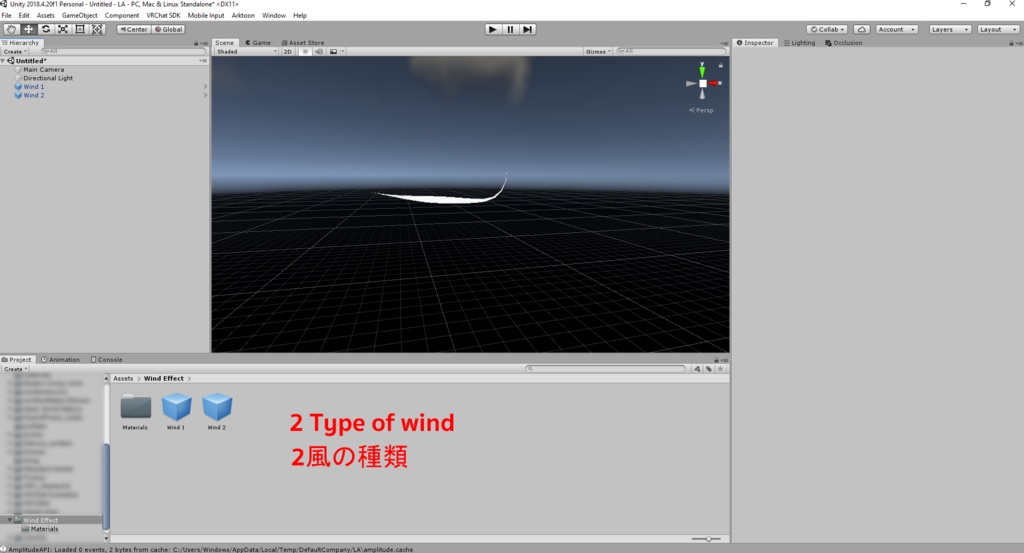Open the Shaded draw mode dropdown
Viewport: 1024px width, 553px height.
click(x=247, y=51)
